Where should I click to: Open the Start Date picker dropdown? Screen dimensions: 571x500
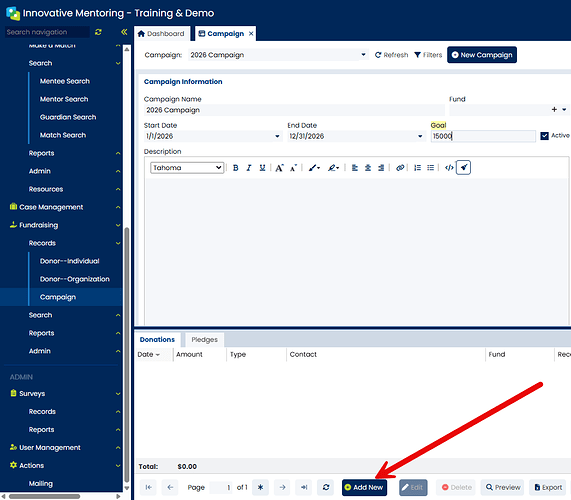(277, 136)
